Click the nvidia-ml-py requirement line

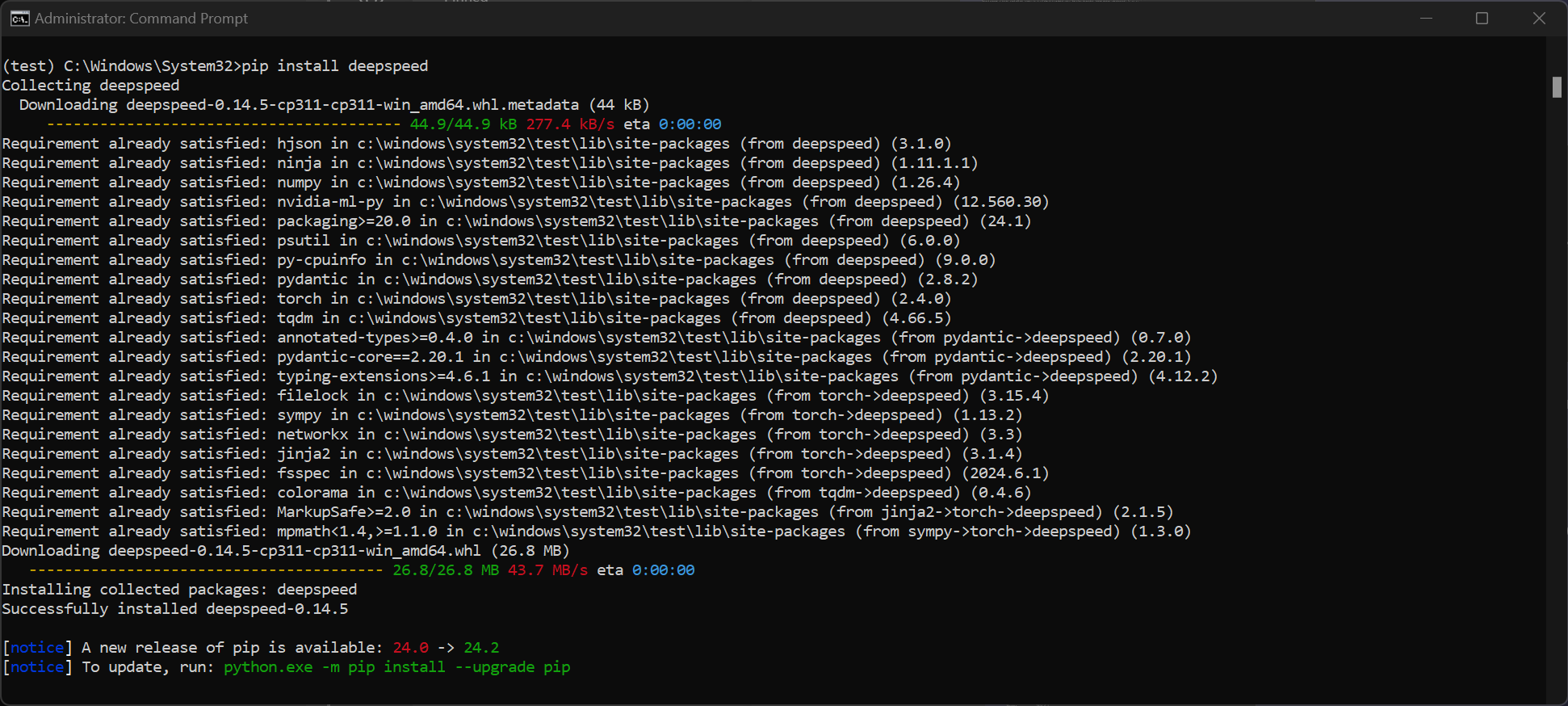[526, 202]
